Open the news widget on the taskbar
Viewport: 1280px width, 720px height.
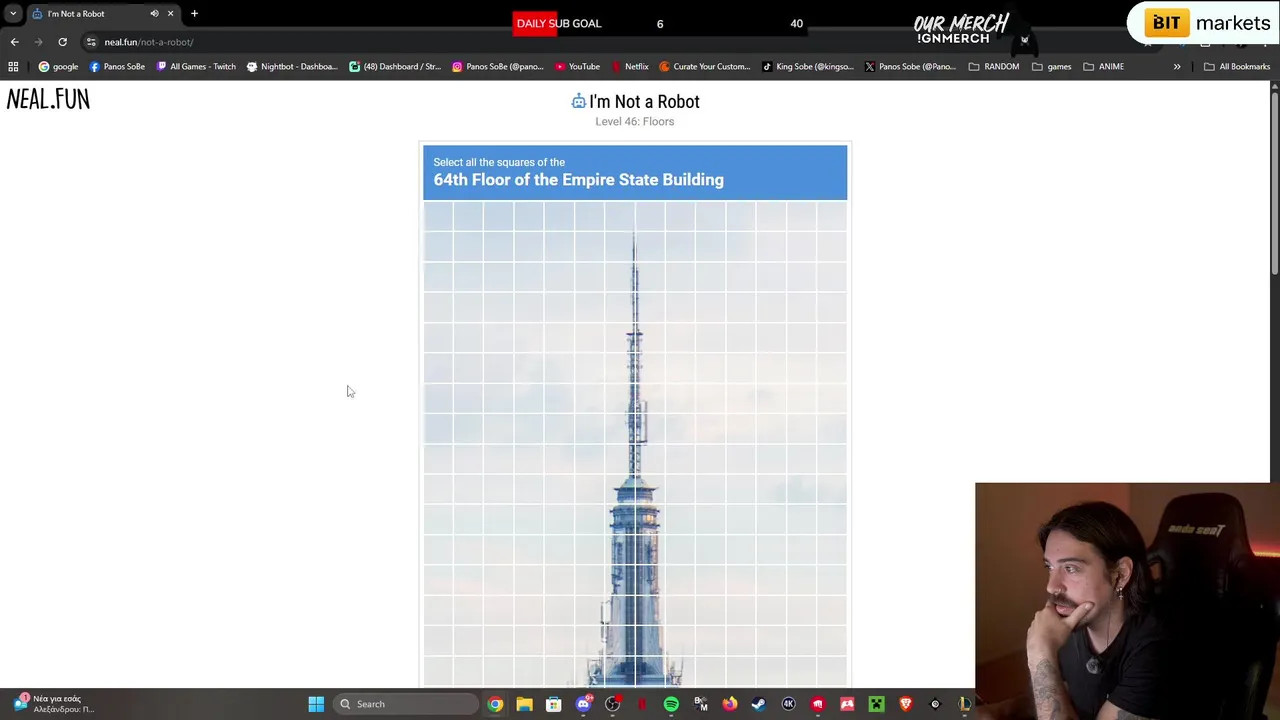coord(55,704)
